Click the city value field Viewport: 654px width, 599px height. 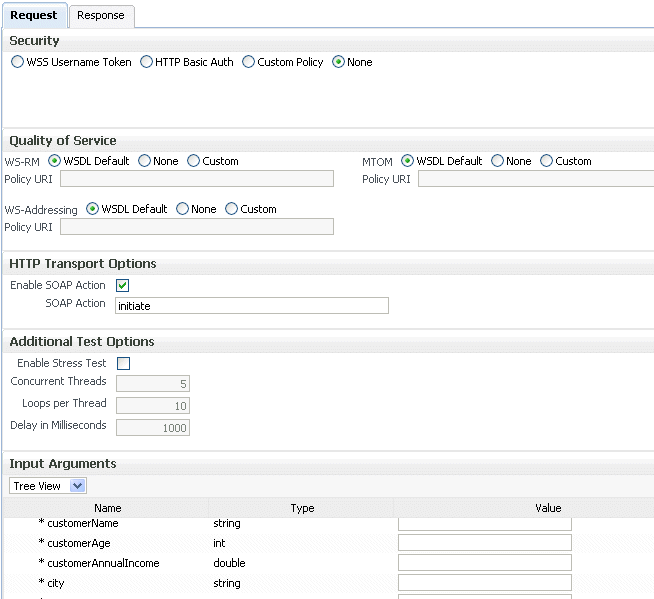coord(485,583)
